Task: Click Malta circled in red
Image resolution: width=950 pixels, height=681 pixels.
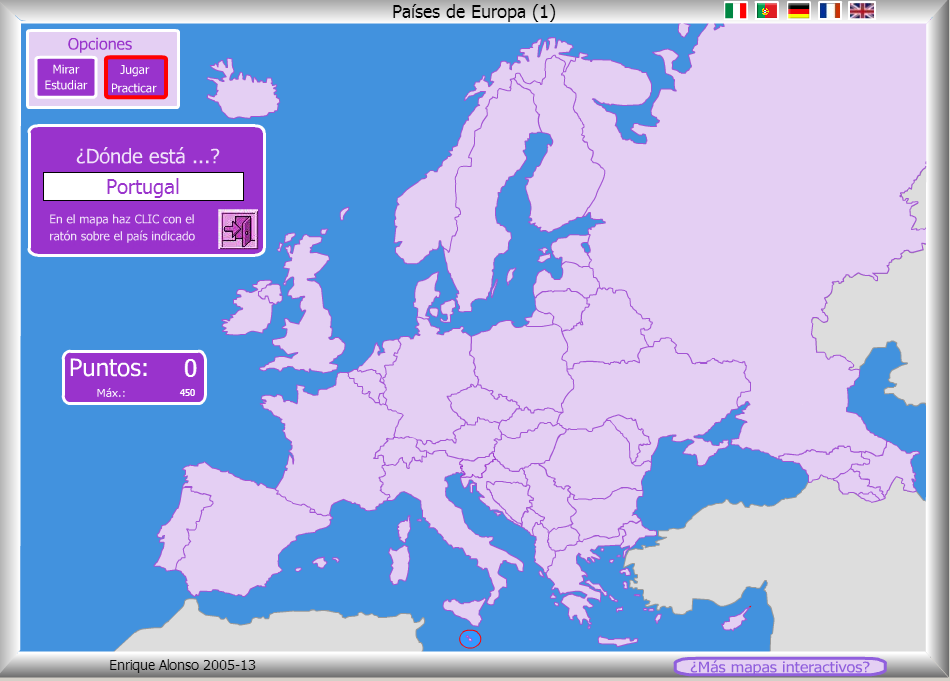Action: pyautogui.click(x=470, y=639)
